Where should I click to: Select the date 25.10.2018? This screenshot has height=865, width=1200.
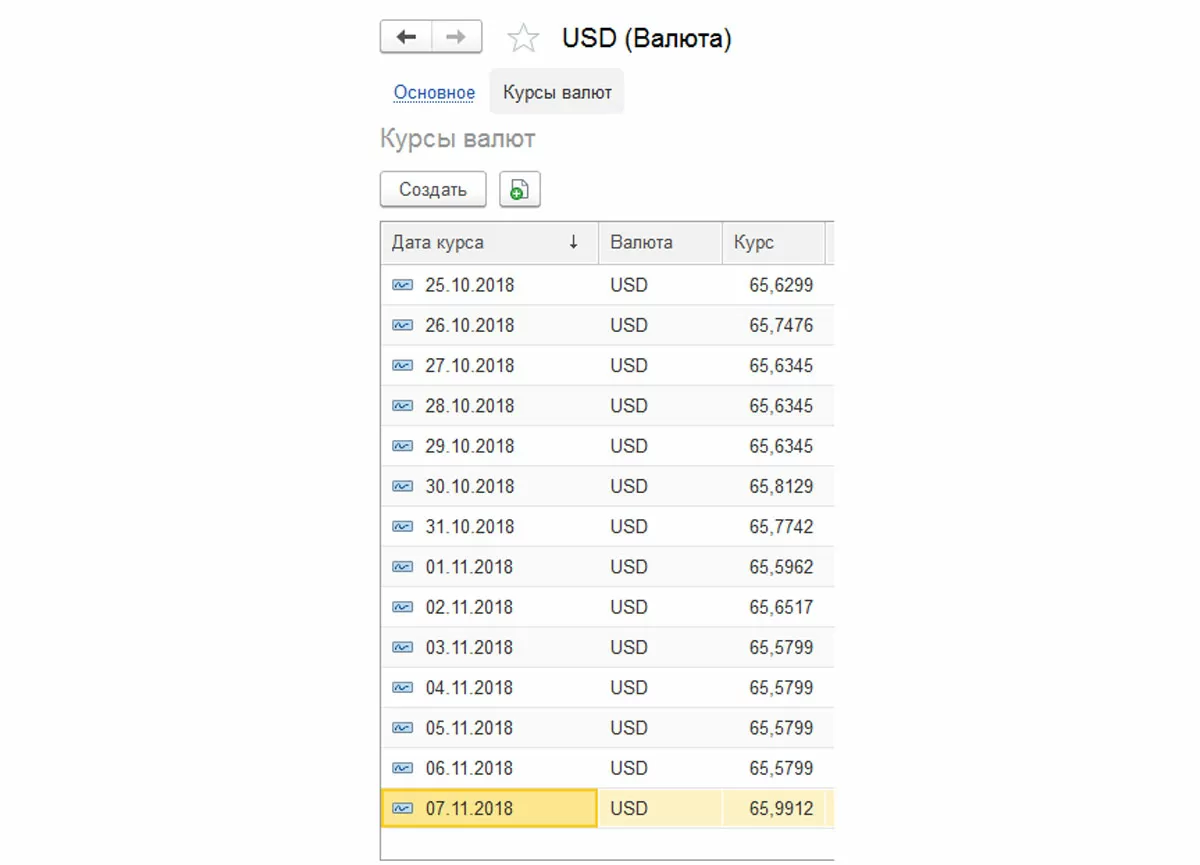tap(470, 285)
